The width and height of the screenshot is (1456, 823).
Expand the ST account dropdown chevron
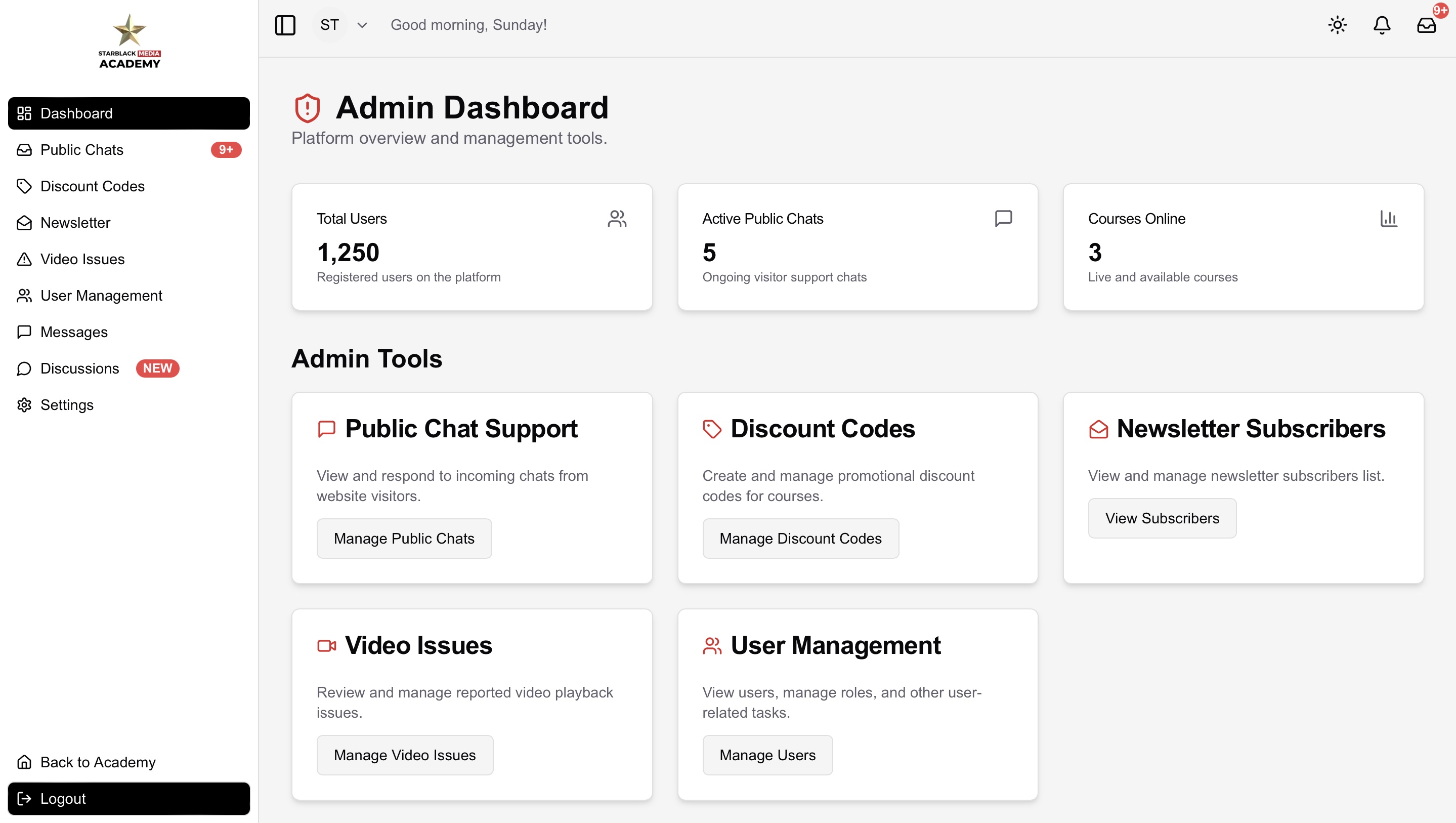click(362, 25)
